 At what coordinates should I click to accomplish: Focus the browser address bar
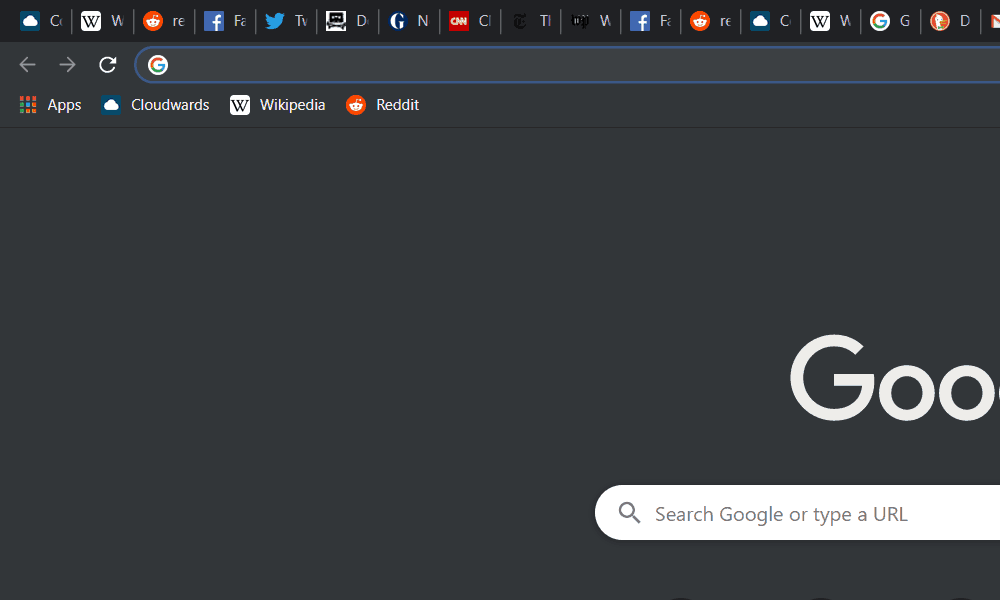(568, 64)
